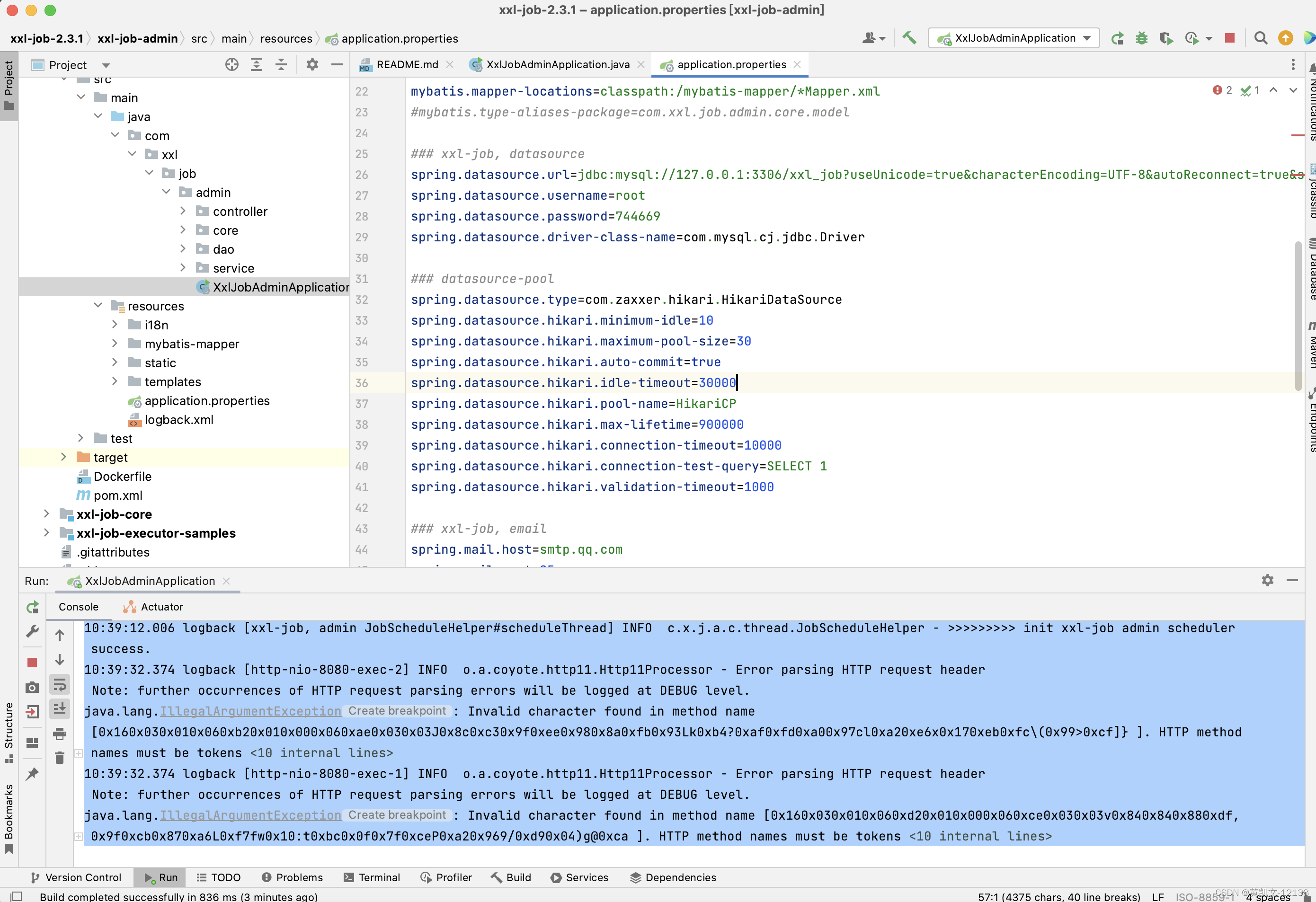Toggle soft-wrap in console output

[x=60, y=685]
